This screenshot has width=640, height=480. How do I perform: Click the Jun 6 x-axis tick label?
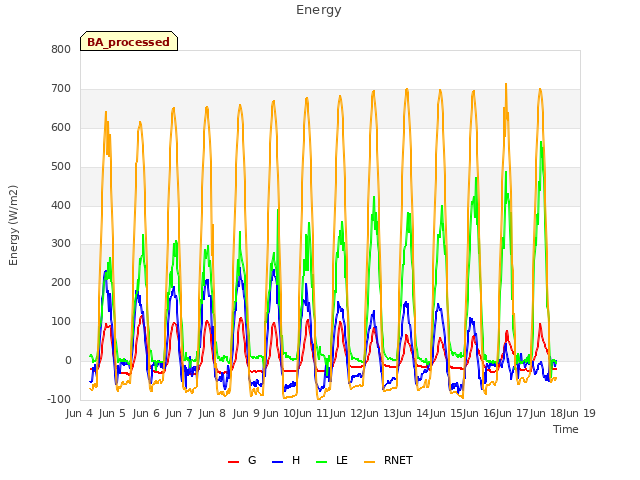click(x=146, y=413)
